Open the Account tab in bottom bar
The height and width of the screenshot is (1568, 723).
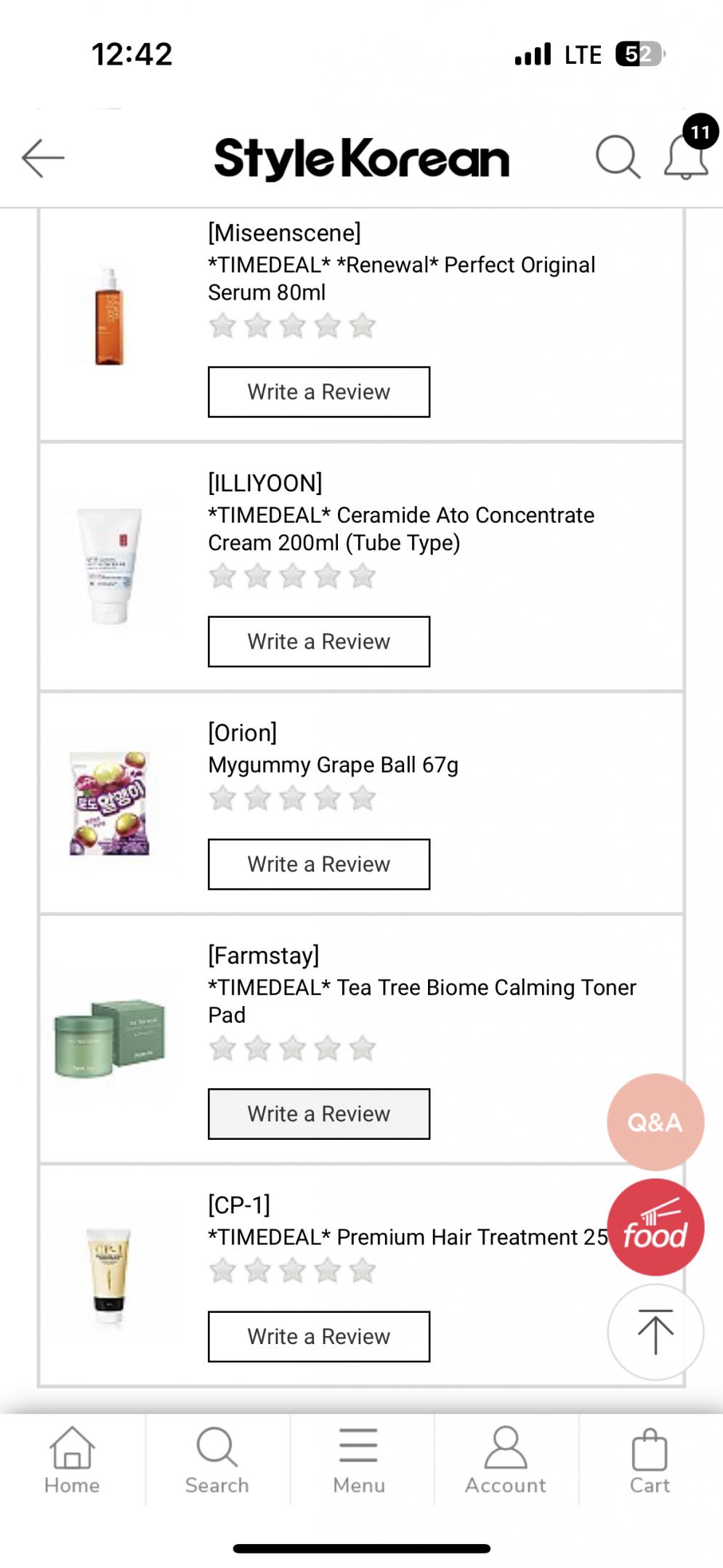[x=505, y=1460]
